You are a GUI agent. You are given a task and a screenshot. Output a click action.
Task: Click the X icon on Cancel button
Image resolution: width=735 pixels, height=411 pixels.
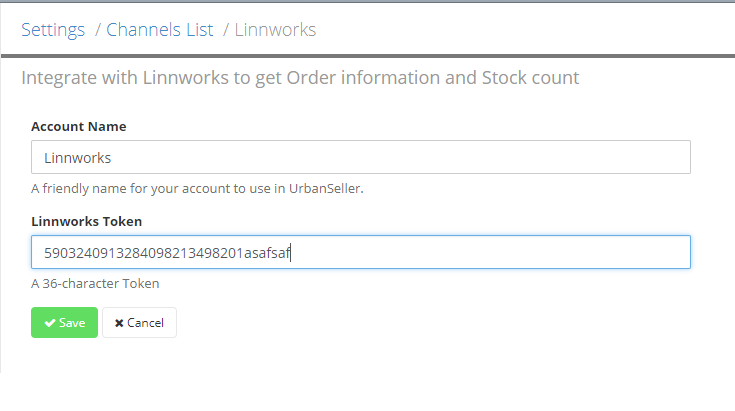[x=119, y=323]
